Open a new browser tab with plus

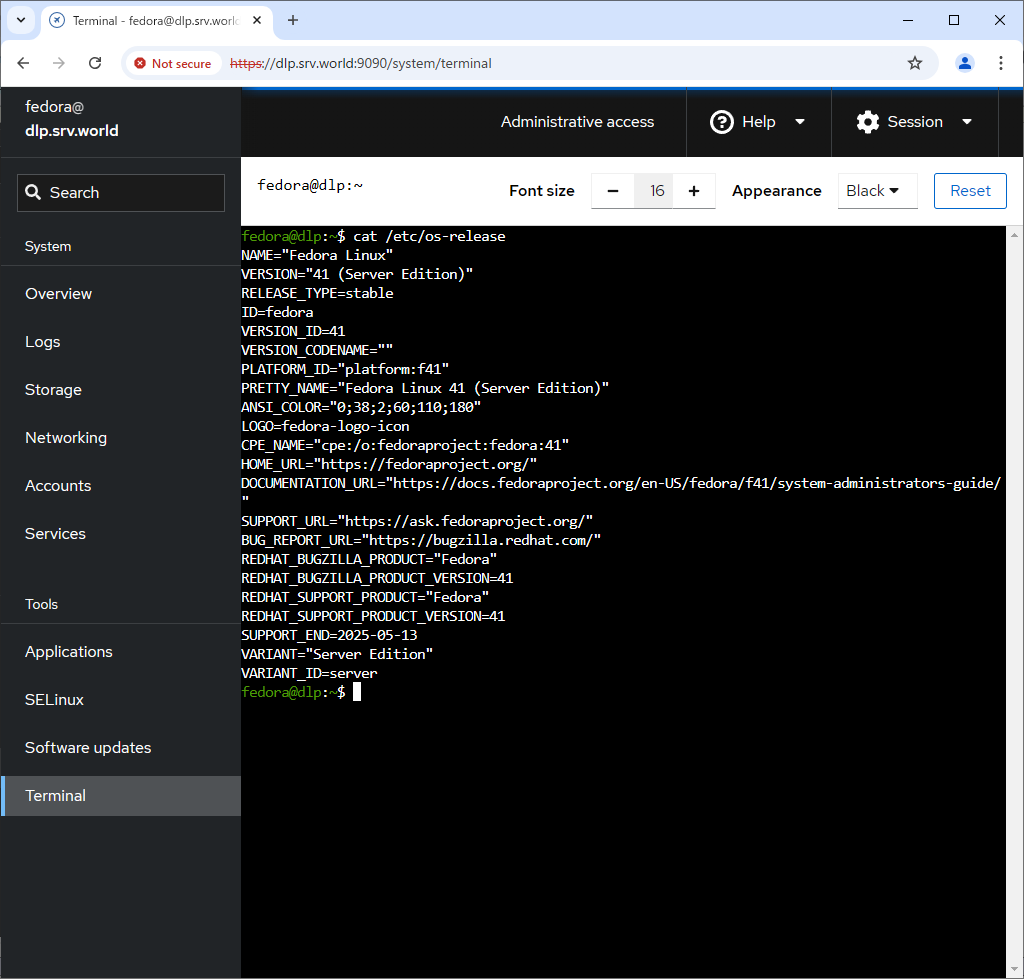point(293,20)
